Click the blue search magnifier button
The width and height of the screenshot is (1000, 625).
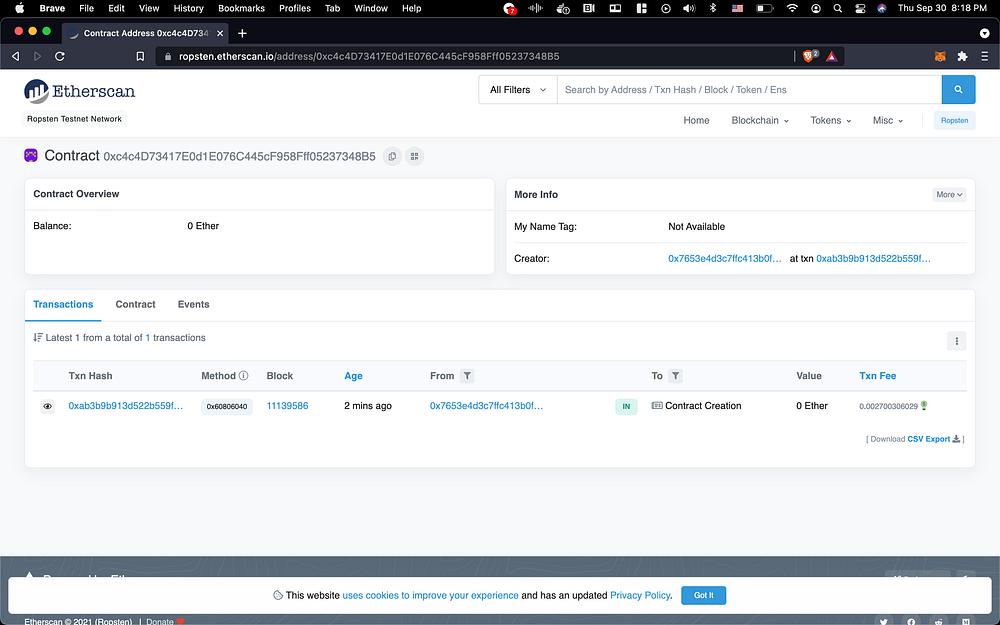coord(958,89)
